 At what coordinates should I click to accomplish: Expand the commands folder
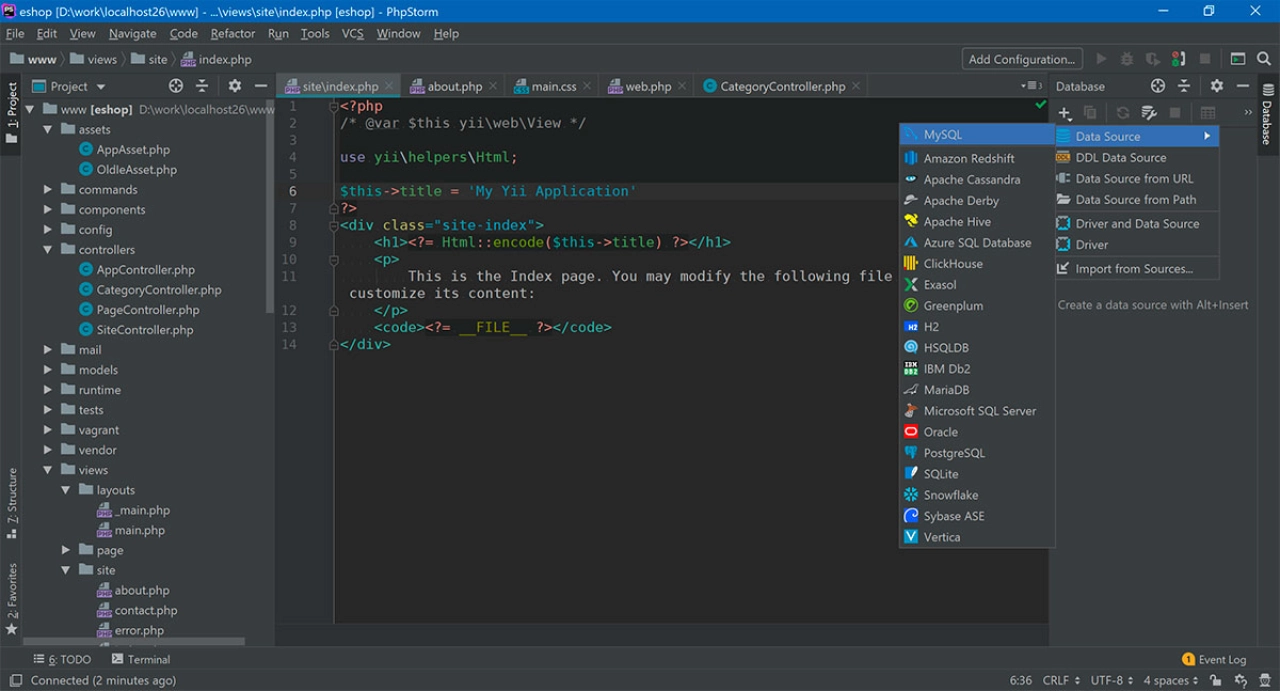47,189
